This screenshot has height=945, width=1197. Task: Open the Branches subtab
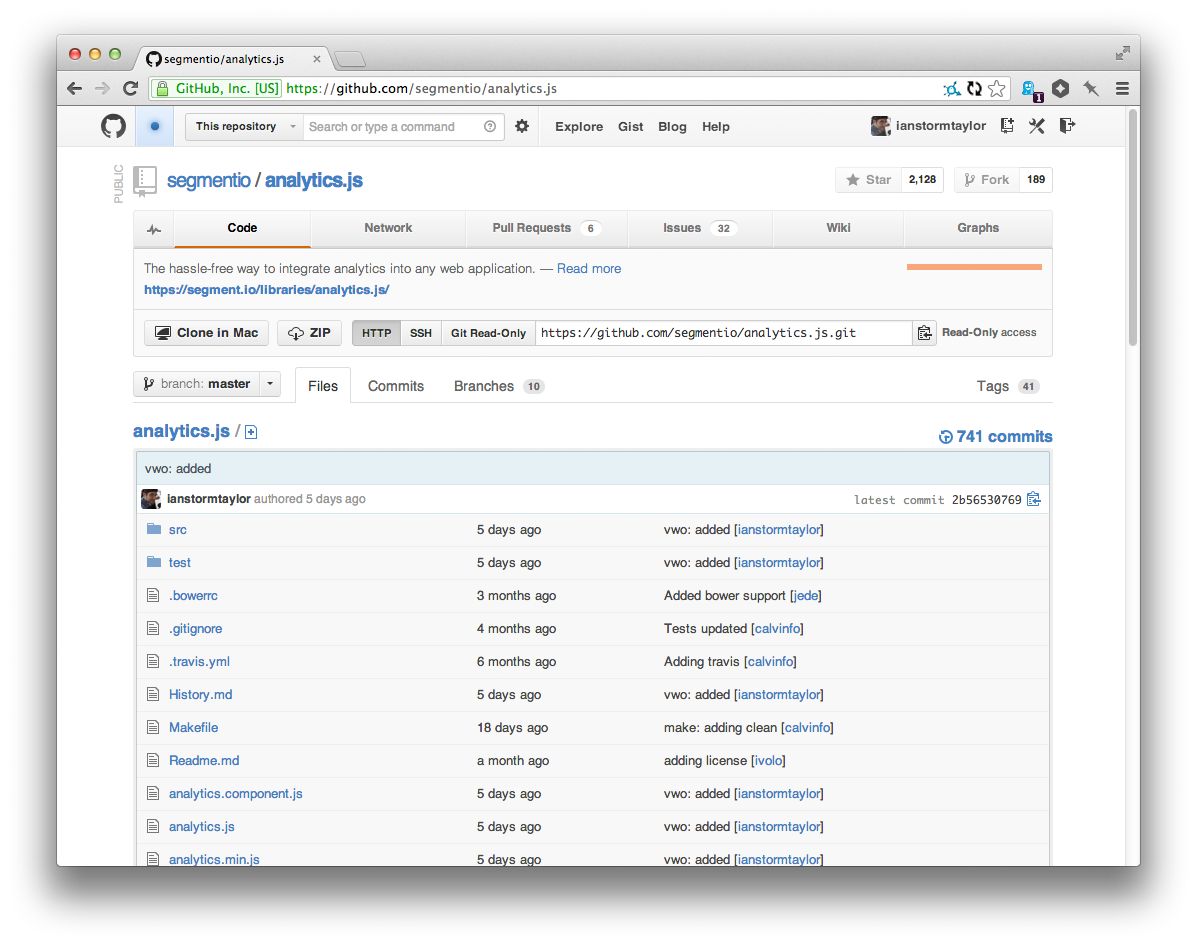pos(498,386)
